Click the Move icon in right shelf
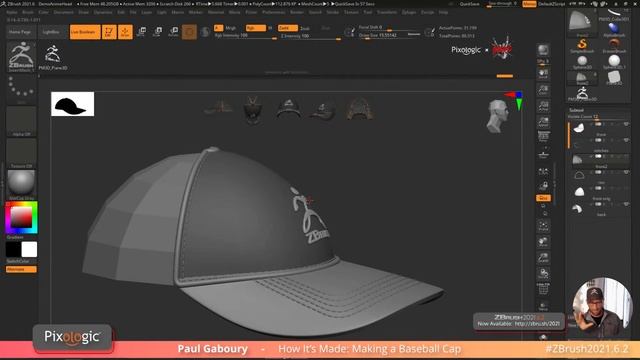This screenshot has width=640, height=360. pos(543,242)
